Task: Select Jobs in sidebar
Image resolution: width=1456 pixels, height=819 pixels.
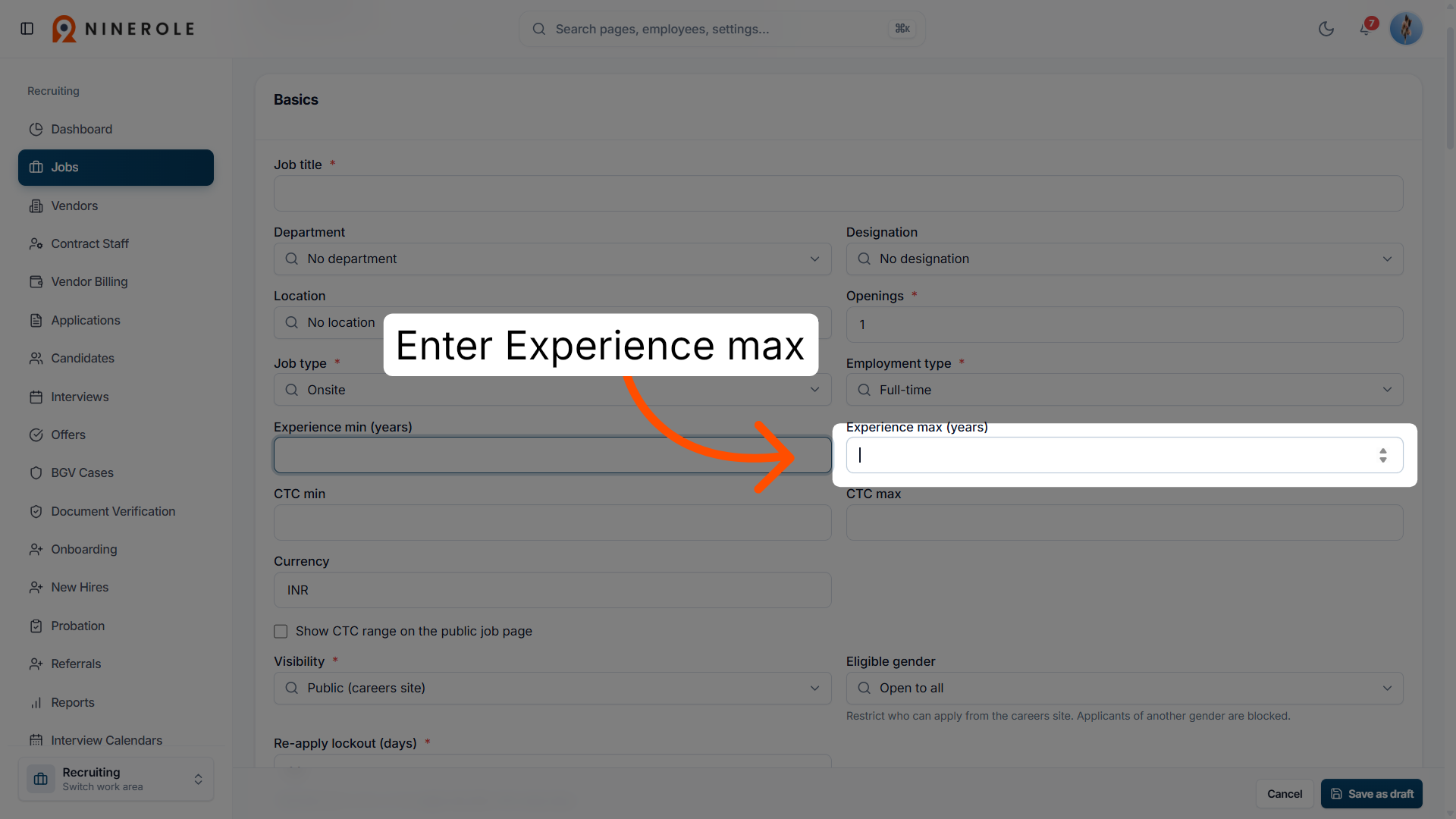Action: coord(116,168)
